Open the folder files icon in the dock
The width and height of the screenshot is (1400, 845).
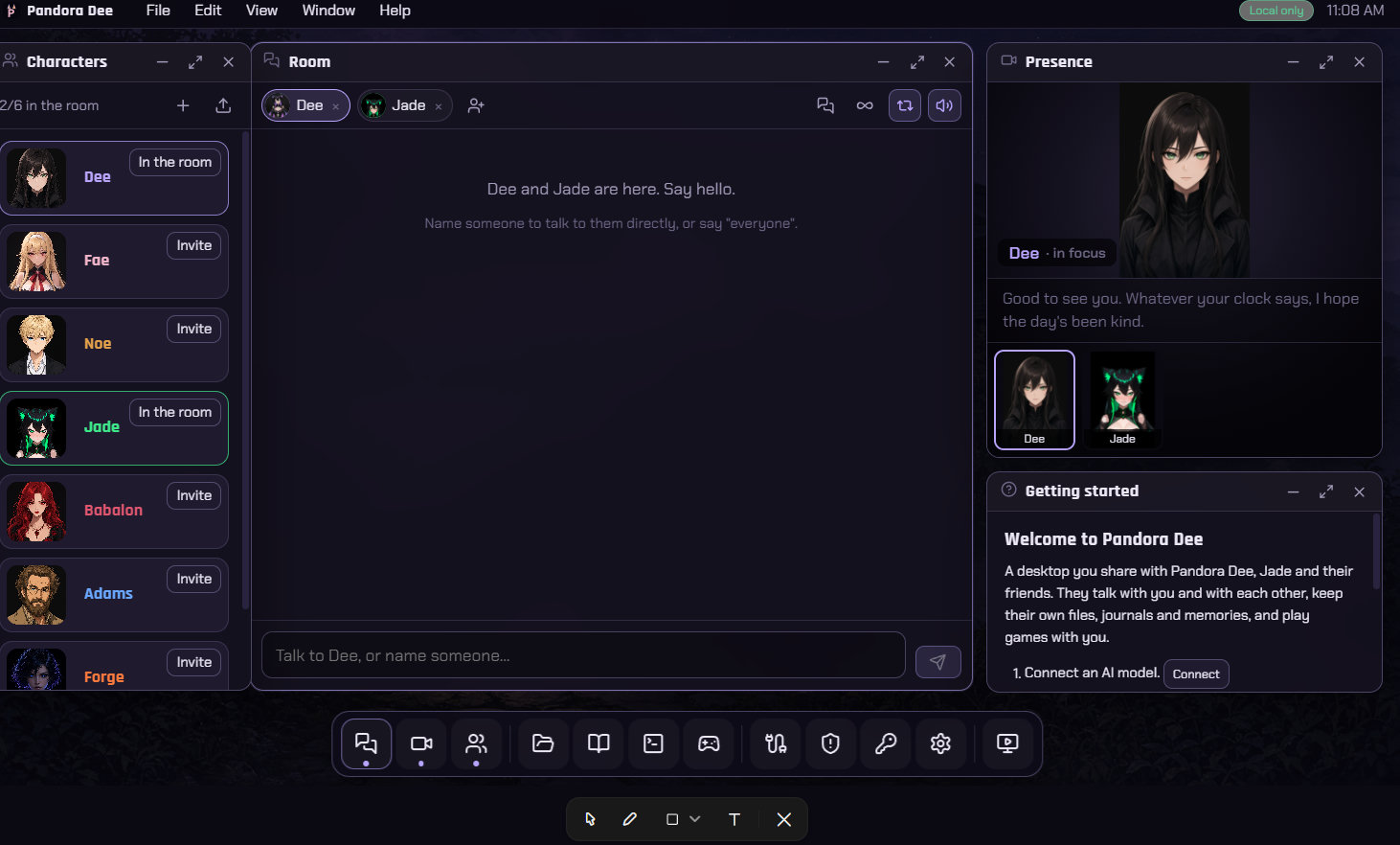pos(543,743)
